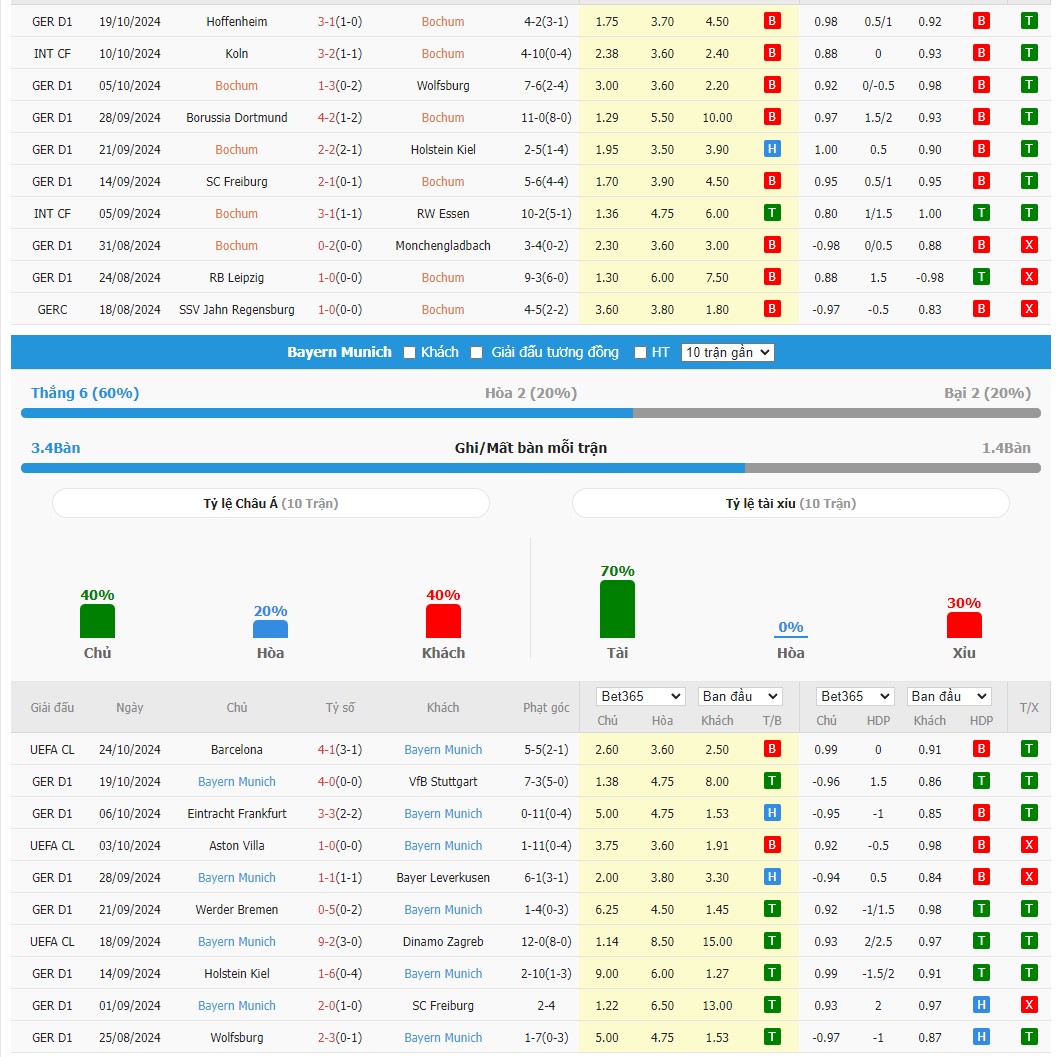Click red B result icon in Barcelona row

[772, 748]
